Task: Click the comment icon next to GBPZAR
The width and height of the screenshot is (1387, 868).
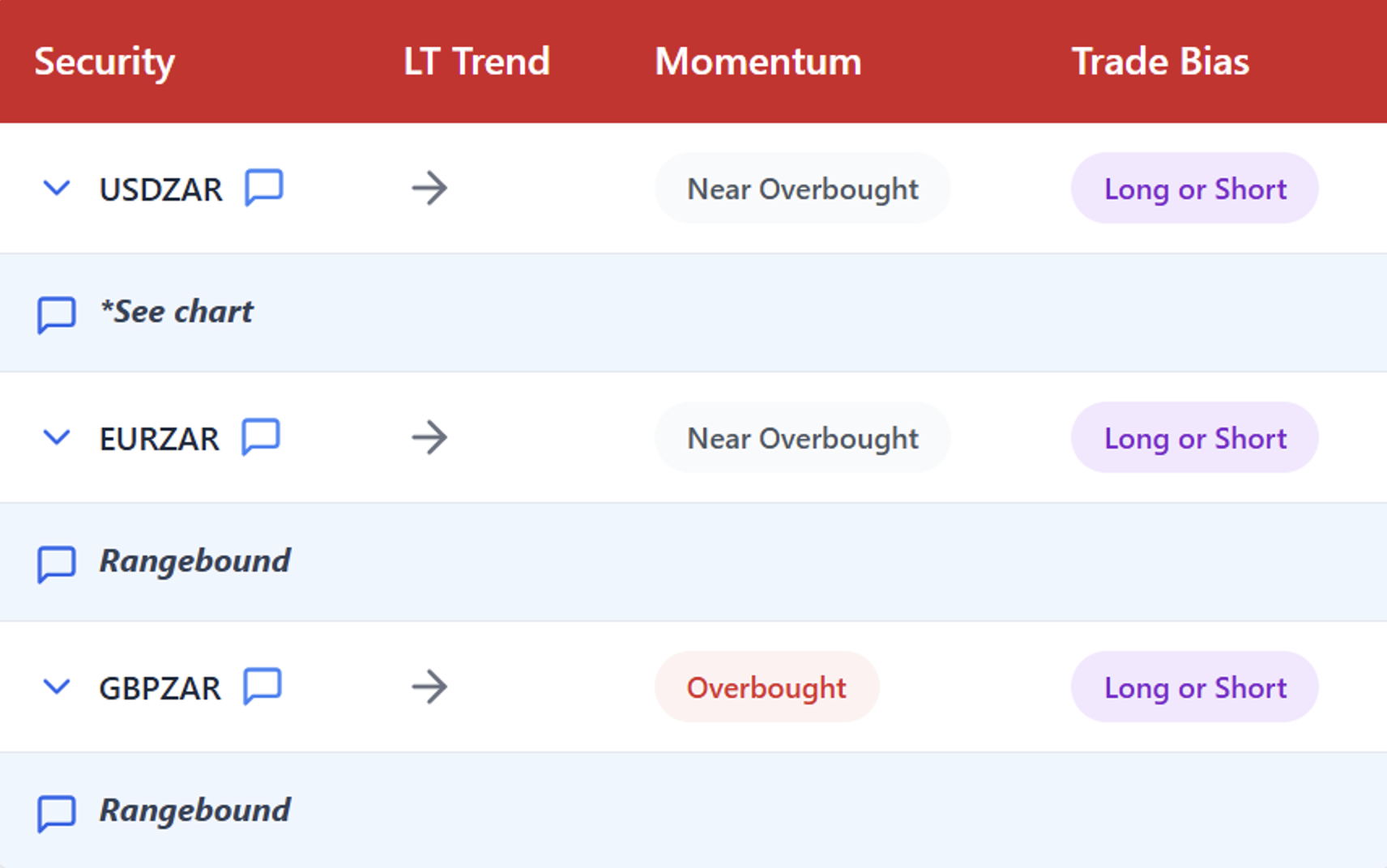Action: 262,687
